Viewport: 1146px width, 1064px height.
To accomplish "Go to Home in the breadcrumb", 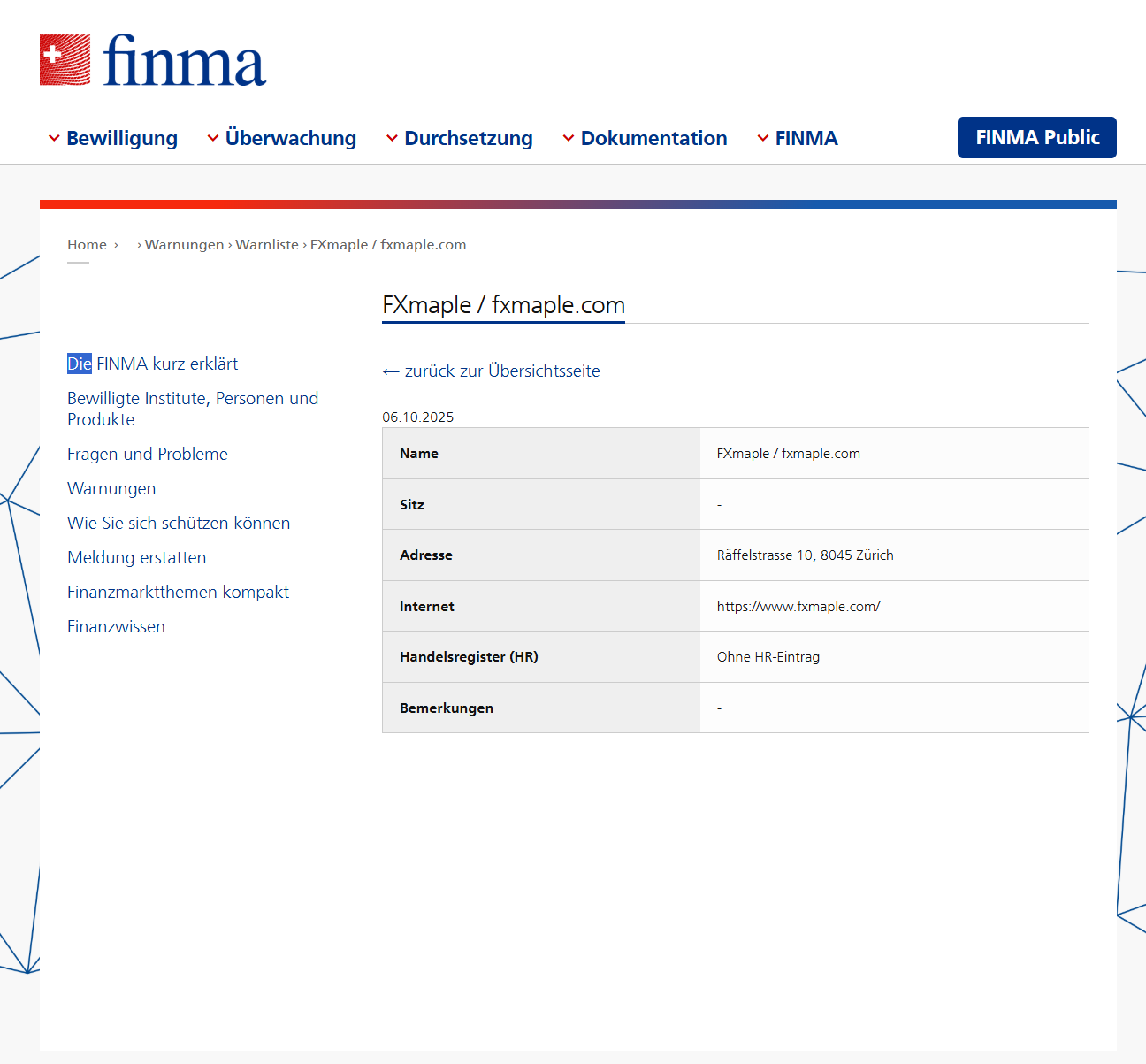I will coord(87,245).
